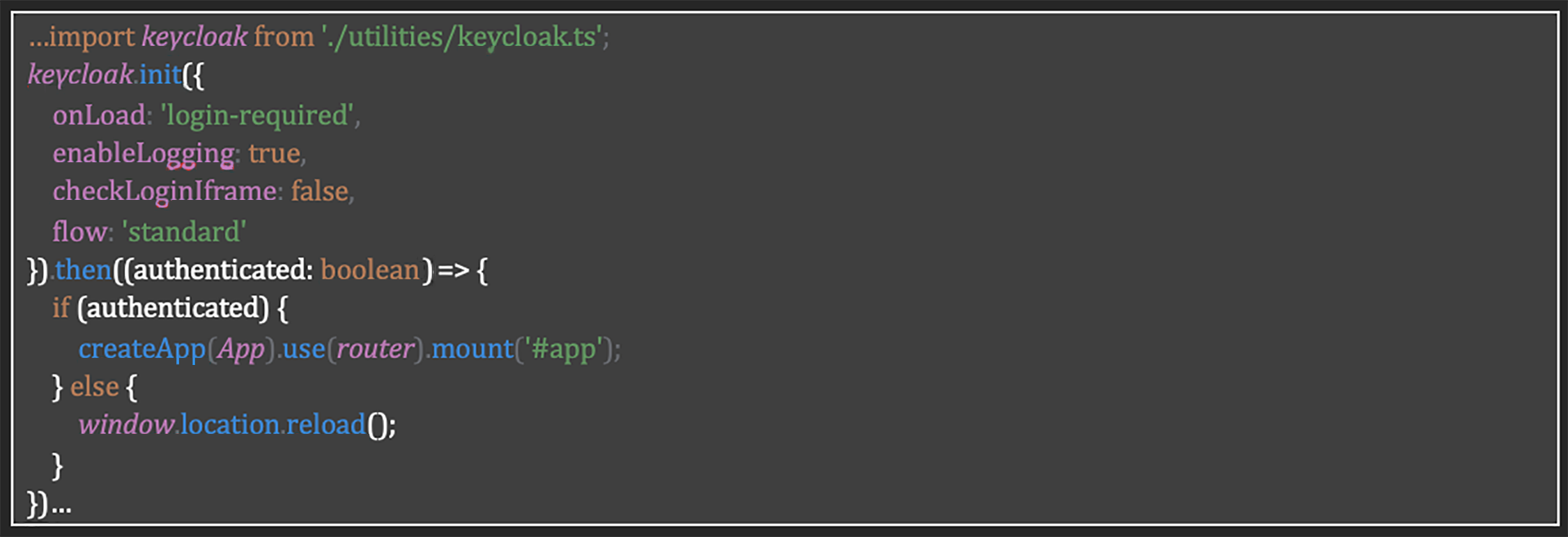
Task: Click the 'standard' string value
Action: (x=184, y=231)
